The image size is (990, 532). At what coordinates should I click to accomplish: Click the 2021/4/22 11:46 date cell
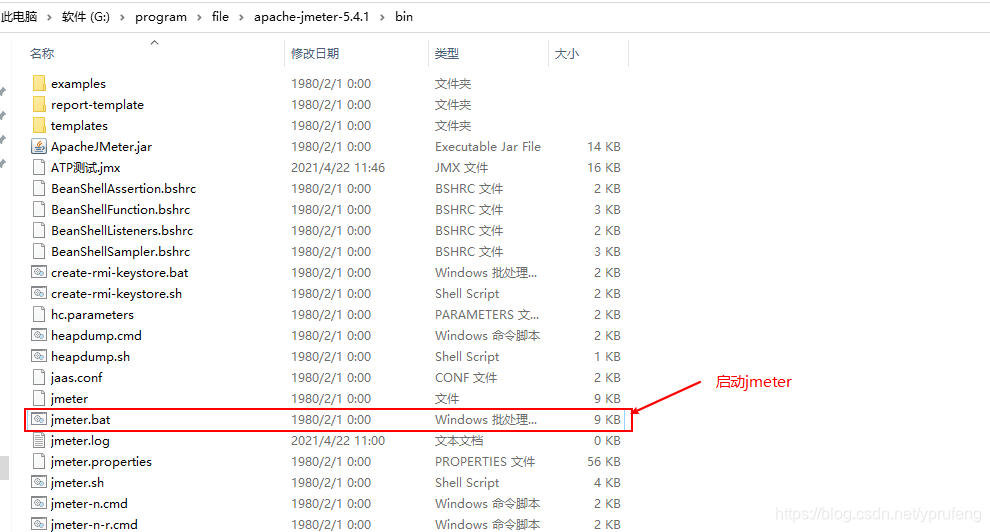pos(338,167)
